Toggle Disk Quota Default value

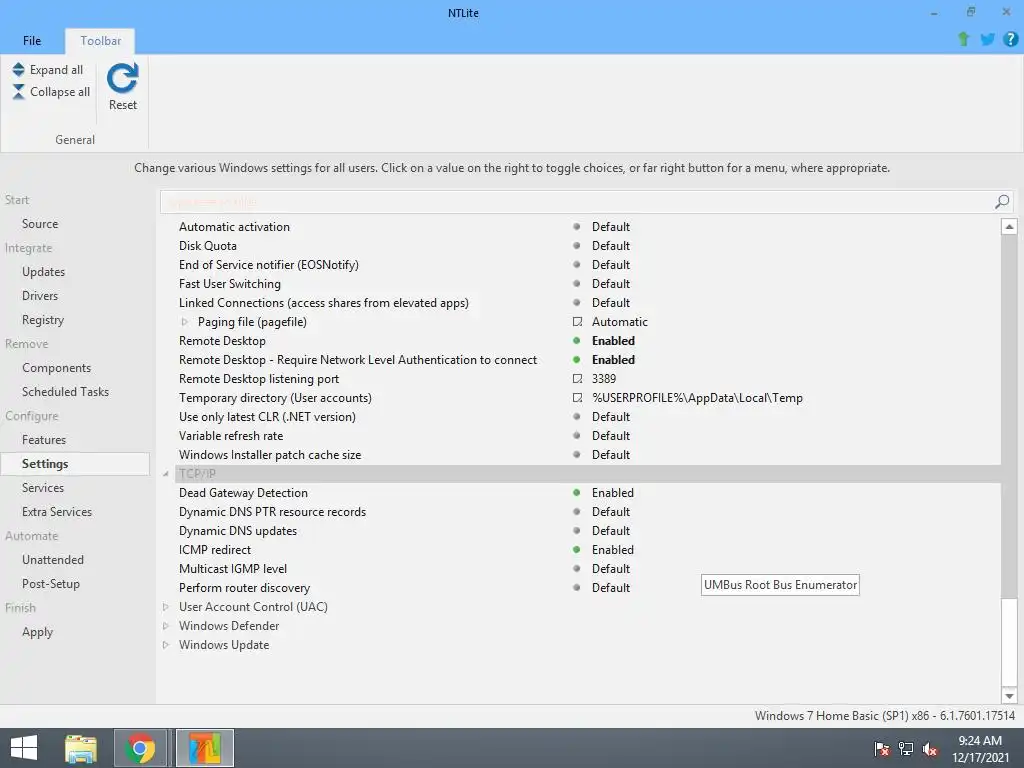pos(611,246)
